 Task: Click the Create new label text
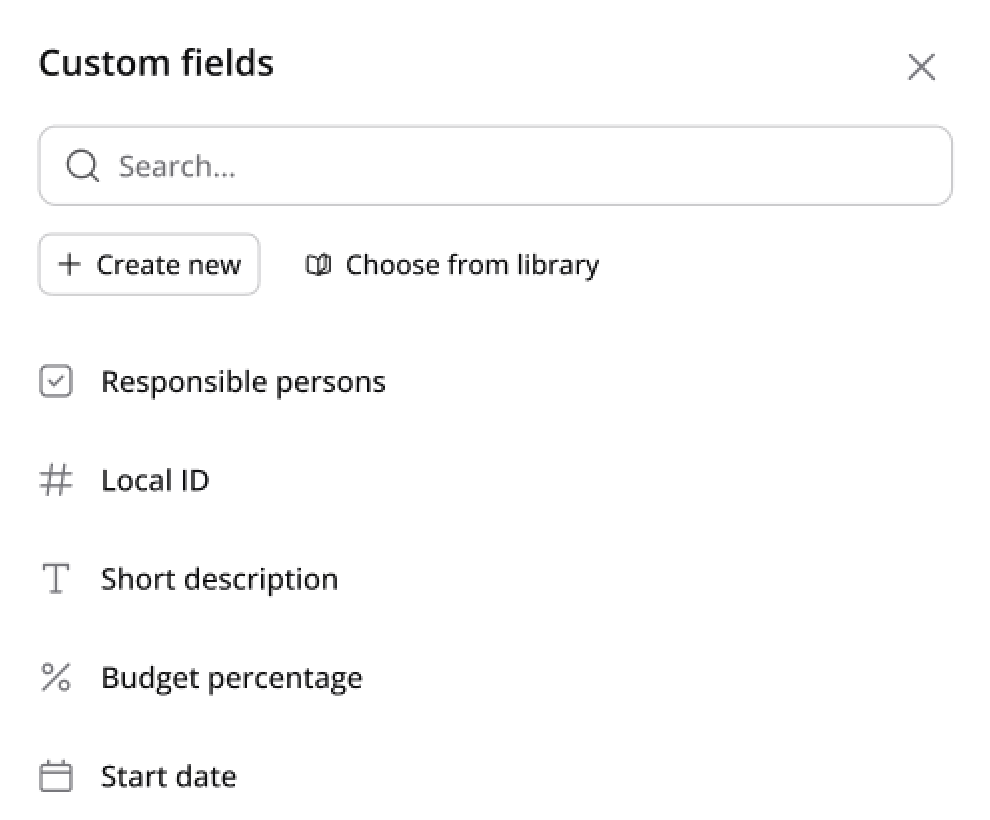pyautogui.click(x=169, y=264)
